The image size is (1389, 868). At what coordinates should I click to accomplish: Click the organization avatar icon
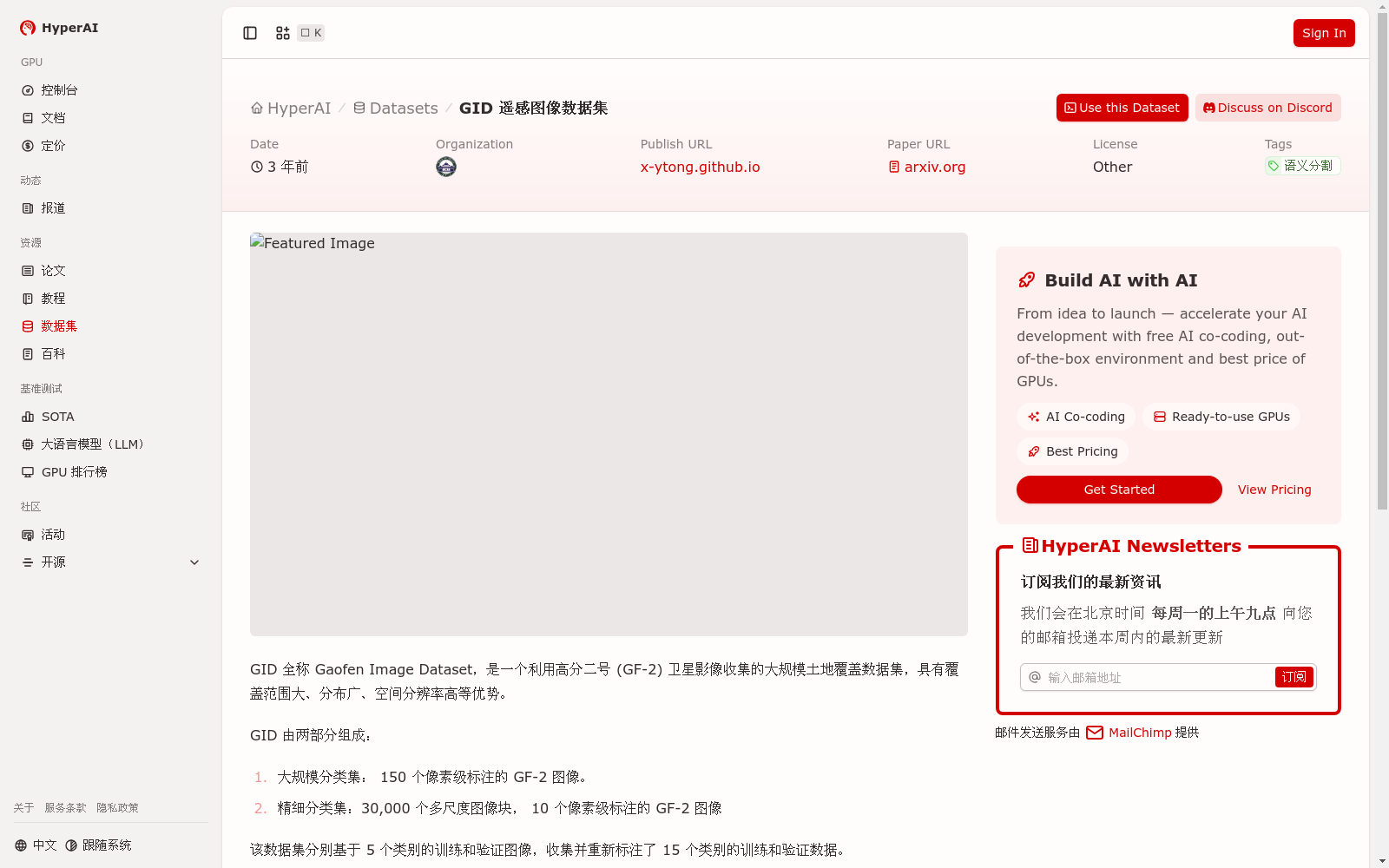point(446,167)
